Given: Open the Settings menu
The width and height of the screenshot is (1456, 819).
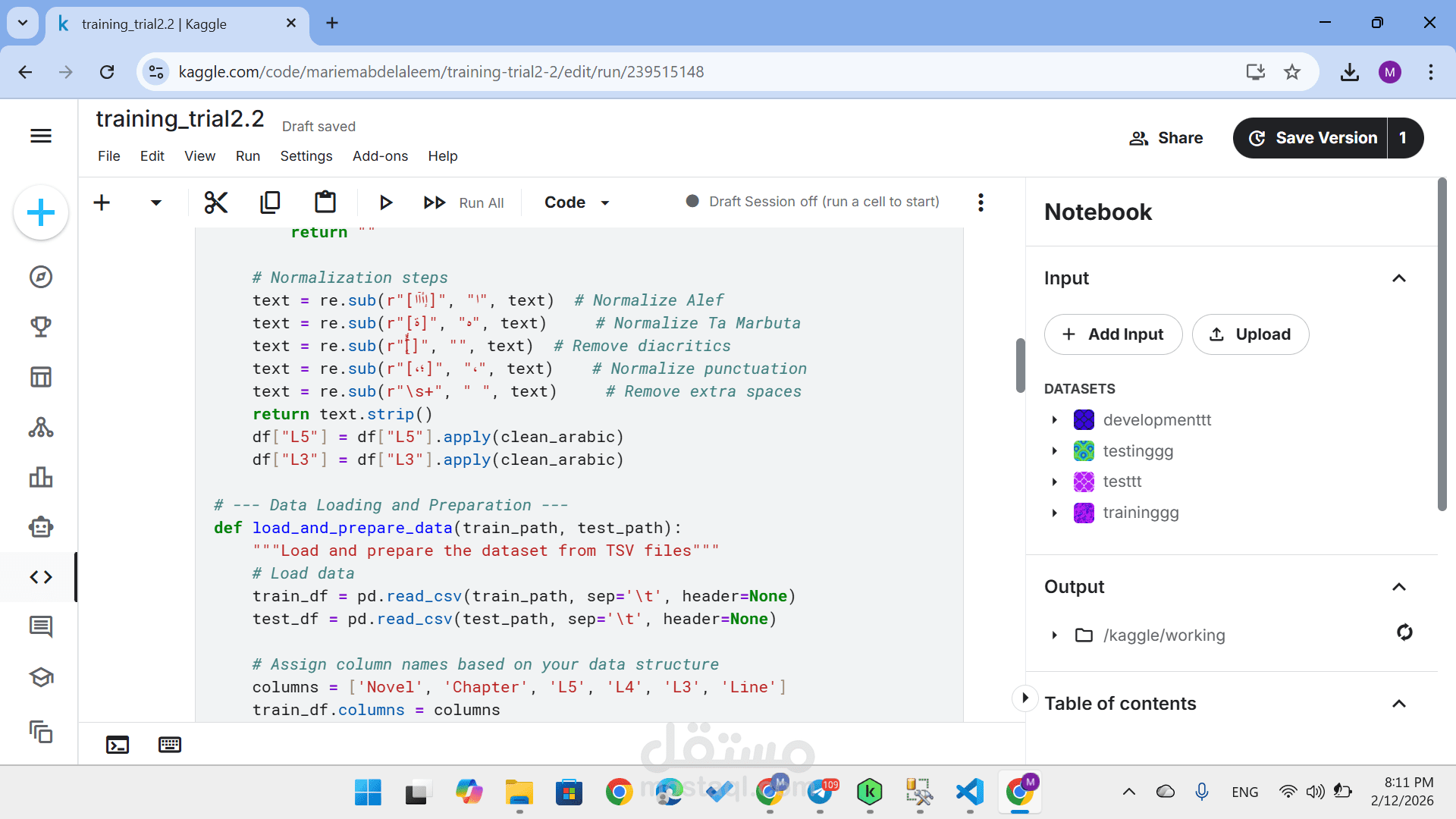Looking at the screenshot, I should (x=306, y=156).
